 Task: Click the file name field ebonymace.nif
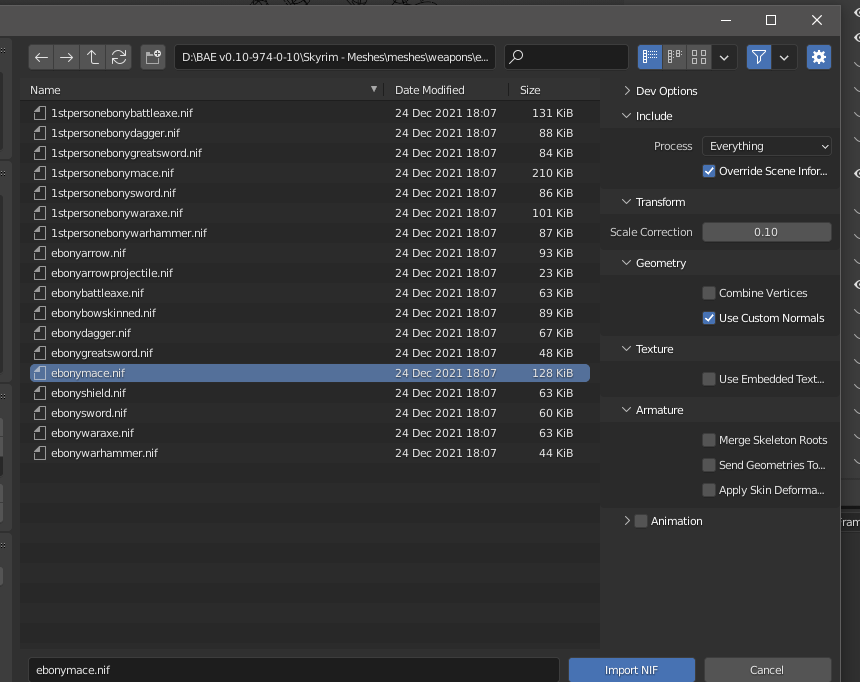(x=293, y=670)
